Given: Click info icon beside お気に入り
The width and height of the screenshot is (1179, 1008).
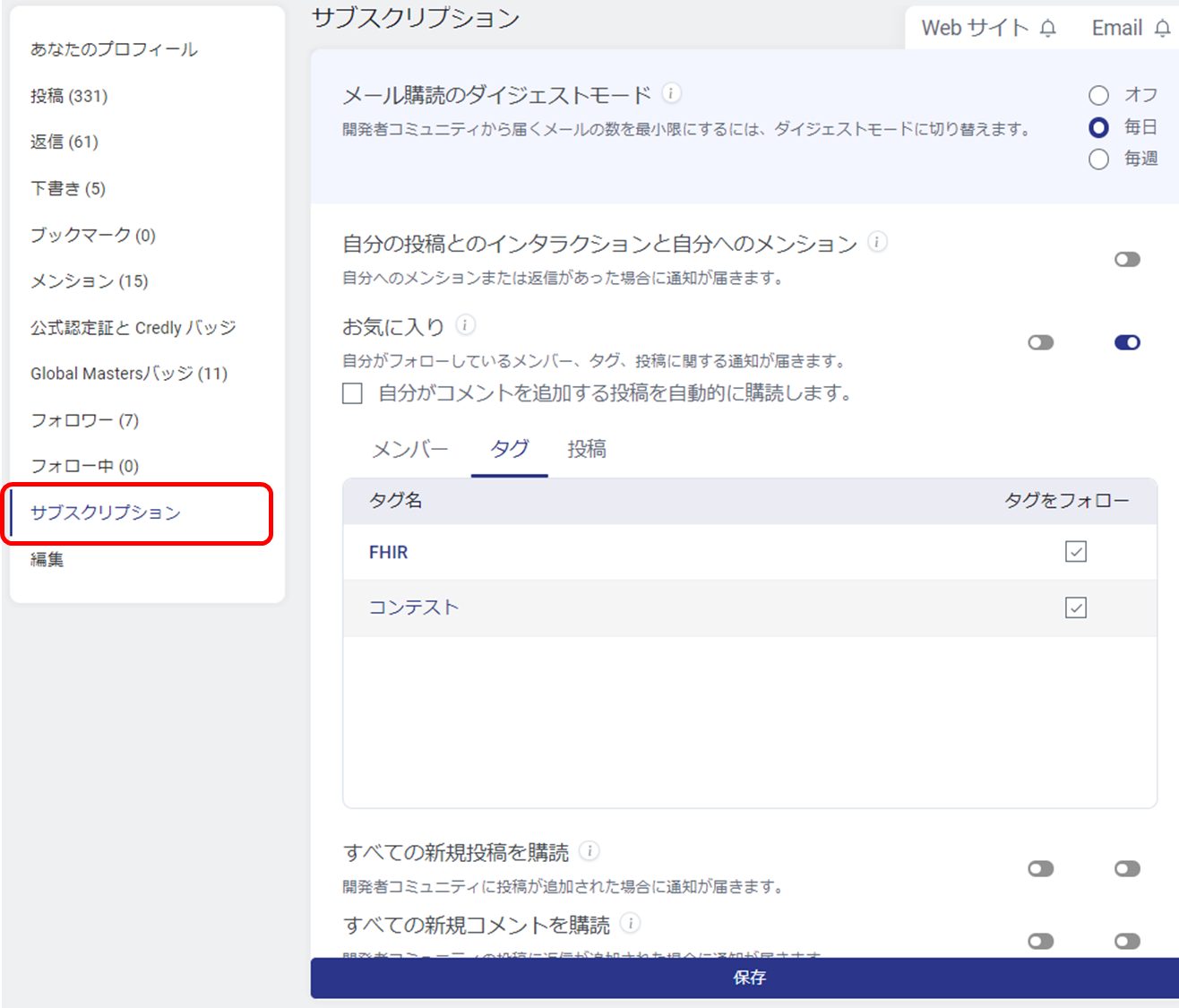Looking at the screenshot, I should click(x=465, y=325).
